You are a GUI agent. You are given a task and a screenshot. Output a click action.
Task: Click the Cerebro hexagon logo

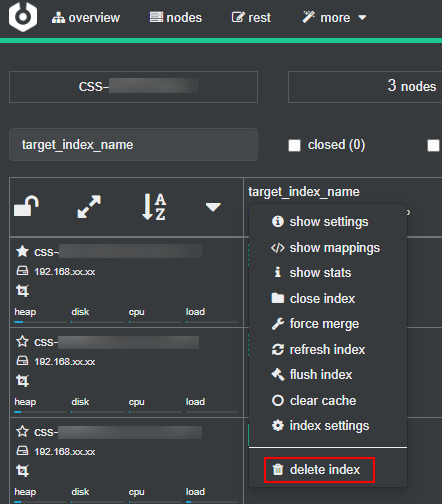pos(23,17)
